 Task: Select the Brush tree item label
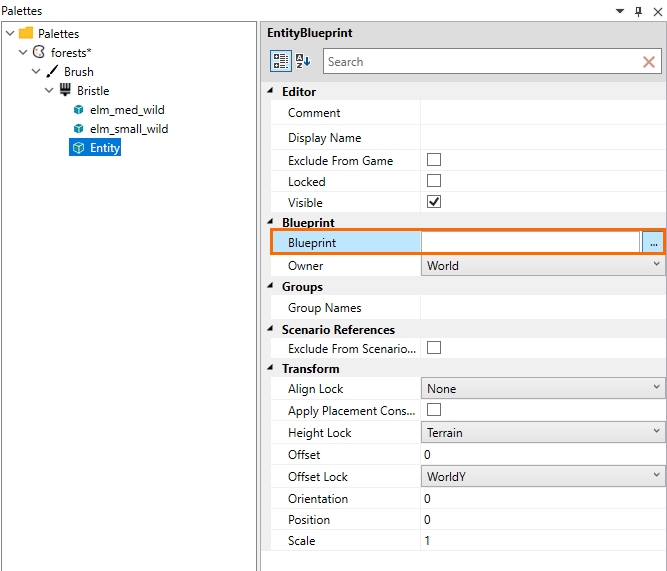tap(79, 71)
